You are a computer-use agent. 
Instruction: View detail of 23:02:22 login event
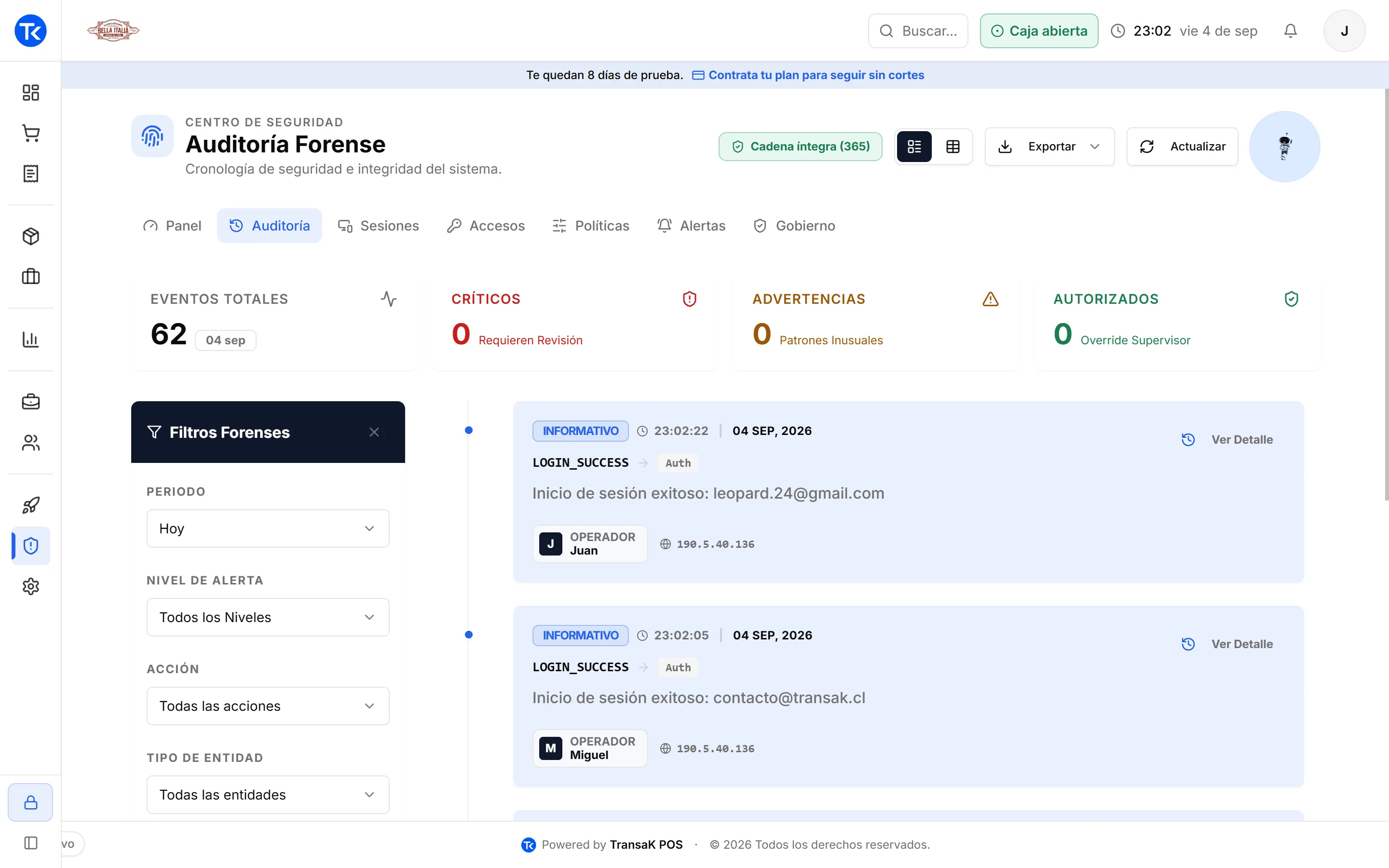point(1227,440)
